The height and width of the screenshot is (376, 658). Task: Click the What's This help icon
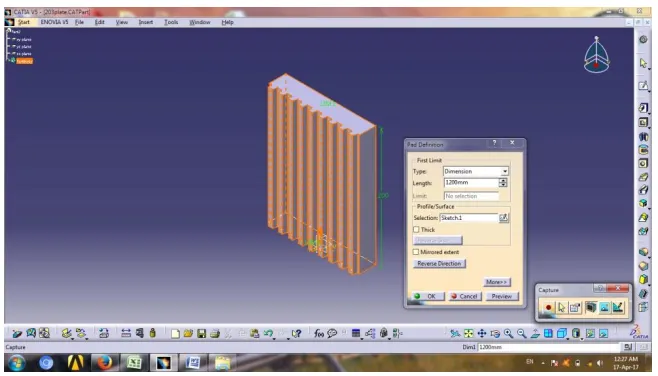click(297, 334)
